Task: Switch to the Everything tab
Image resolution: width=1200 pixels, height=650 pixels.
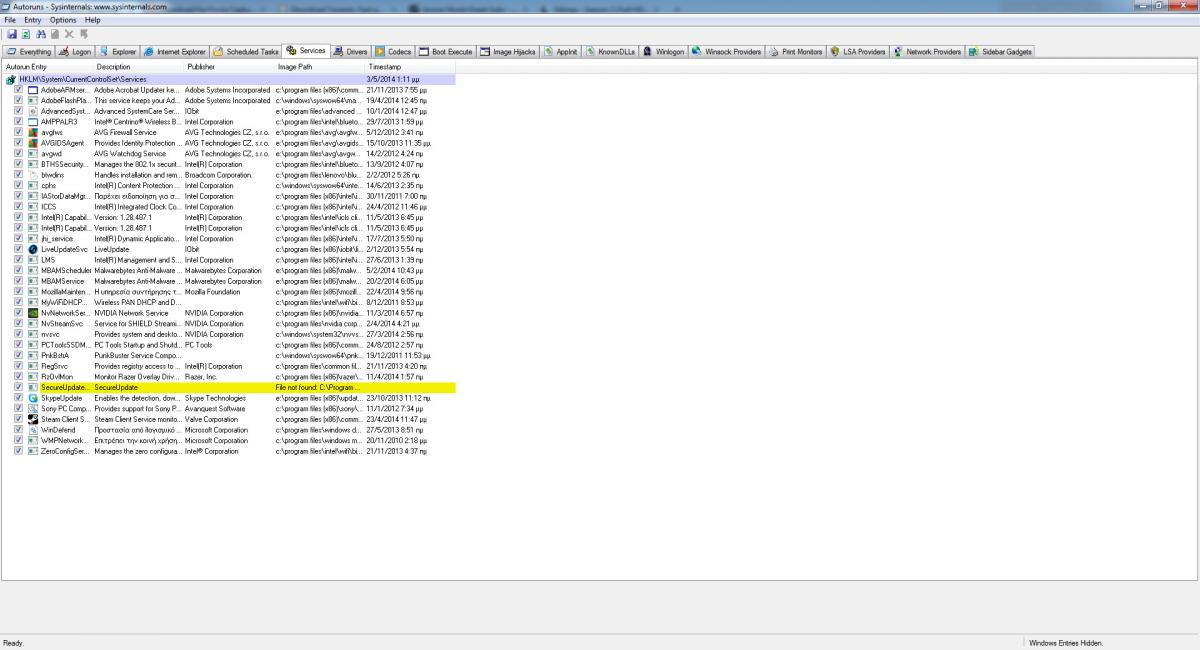Action: [x=29, y=51]
